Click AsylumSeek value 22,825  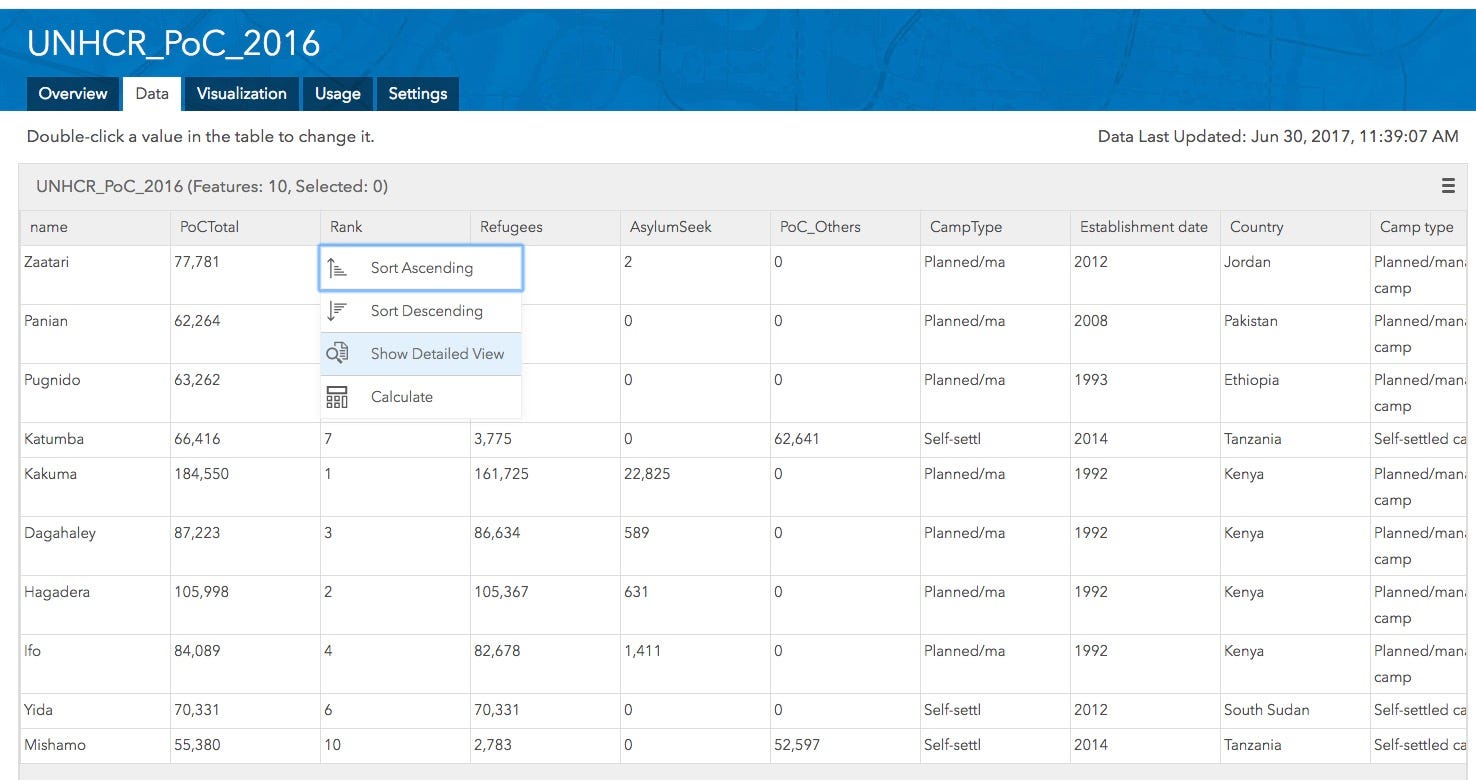tap(647, 474)
